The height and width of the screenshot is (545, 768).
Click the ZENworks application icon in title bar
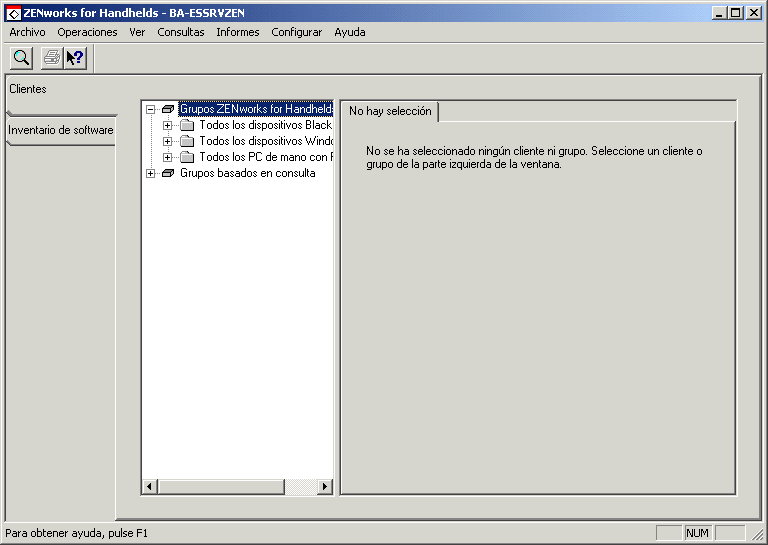coord(13,13)
